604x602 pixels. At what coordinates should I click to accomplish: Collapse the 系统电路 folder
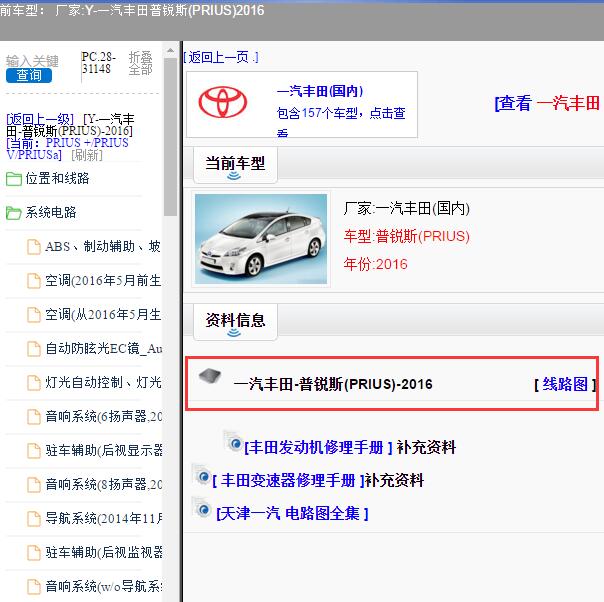[x=51, y=212]
